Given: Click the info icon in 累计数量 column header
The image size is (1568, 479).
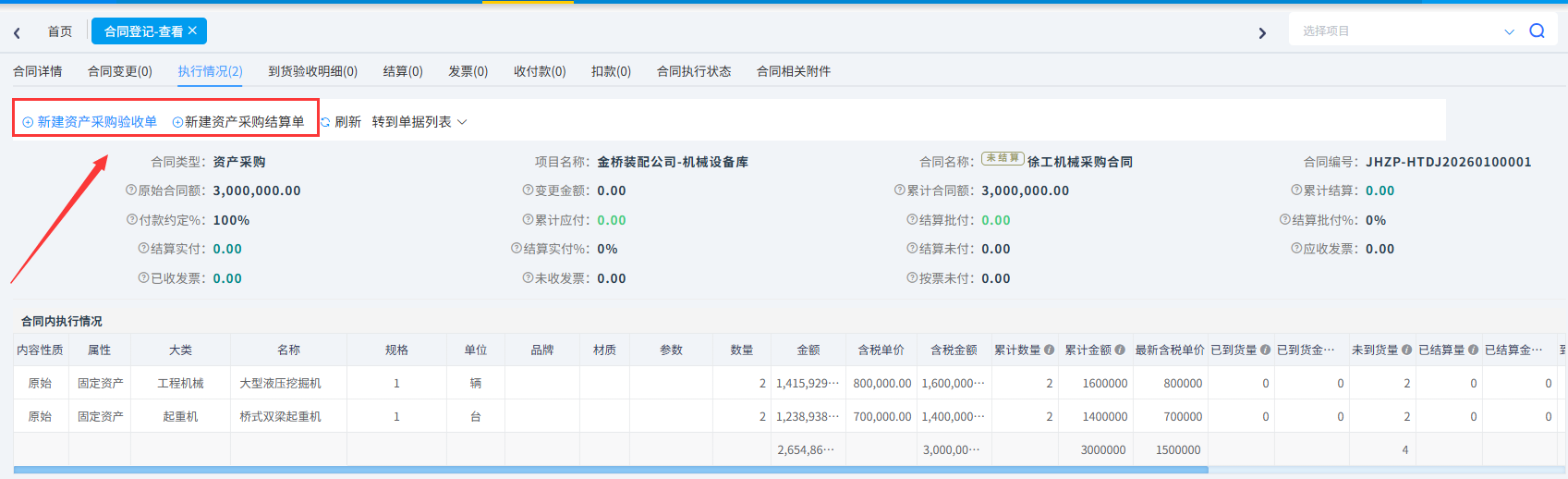Looking at the screenshot, I should tap(1049, 350).
